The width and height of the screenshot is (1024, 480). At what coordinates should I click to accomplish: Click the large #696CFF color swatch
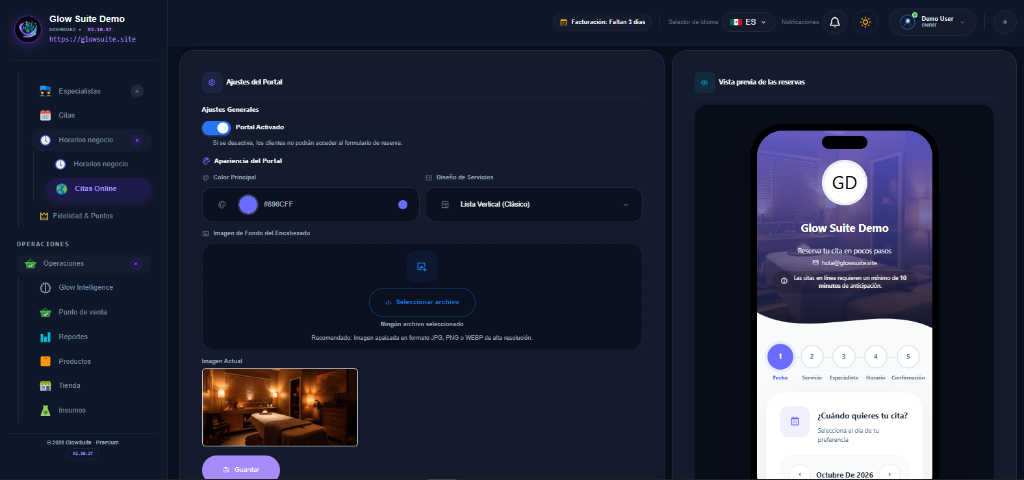pyautogui.click(x=248, y=204)
